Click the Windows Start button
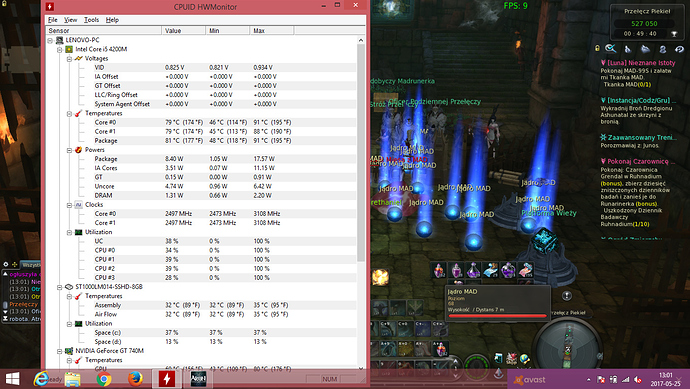 click(x=13, y=379)
